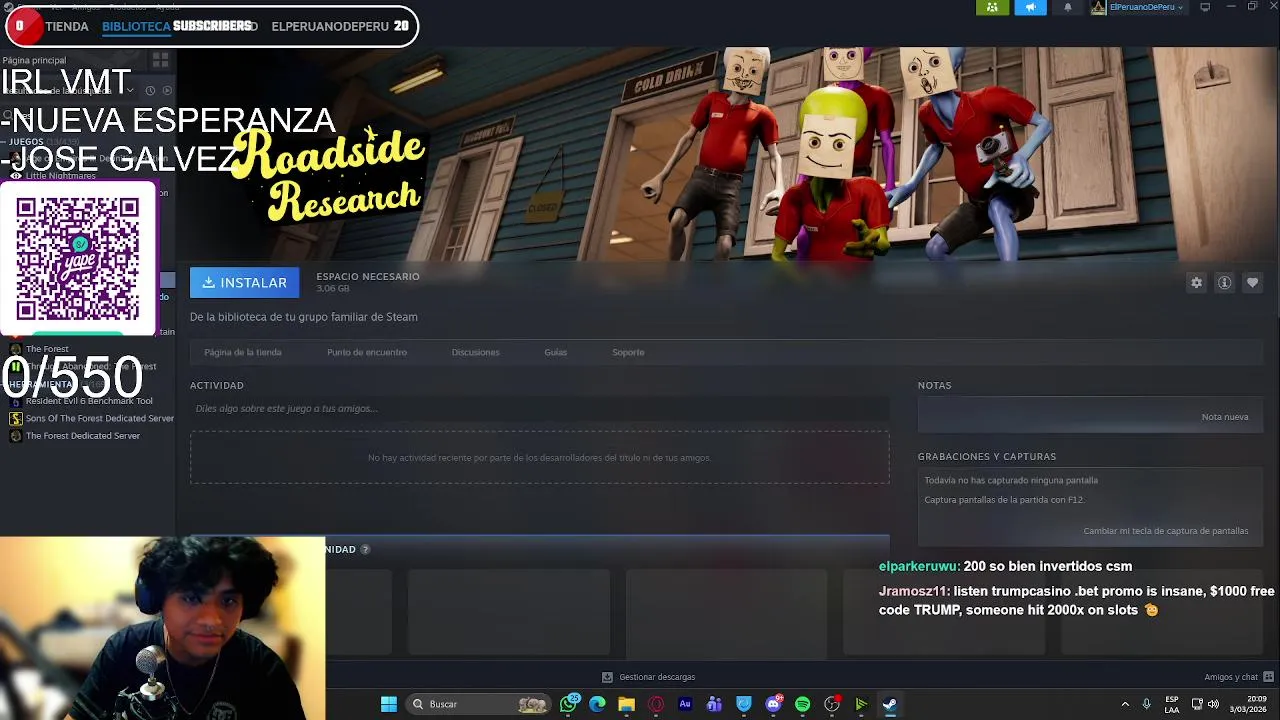Click ESP LAA language indicator
Screen dimensions: 1280x720
coord(1172,704)
